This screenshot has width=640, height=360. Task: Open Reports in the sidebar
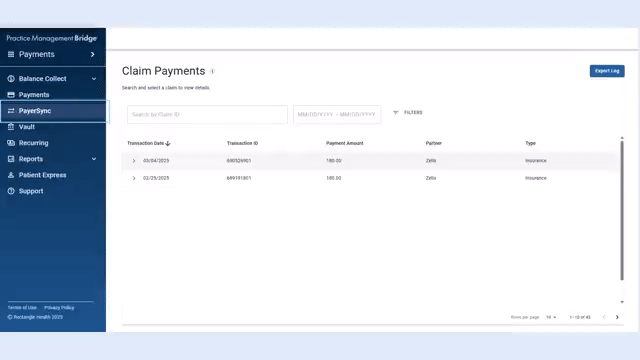click(x=31, y=159)
